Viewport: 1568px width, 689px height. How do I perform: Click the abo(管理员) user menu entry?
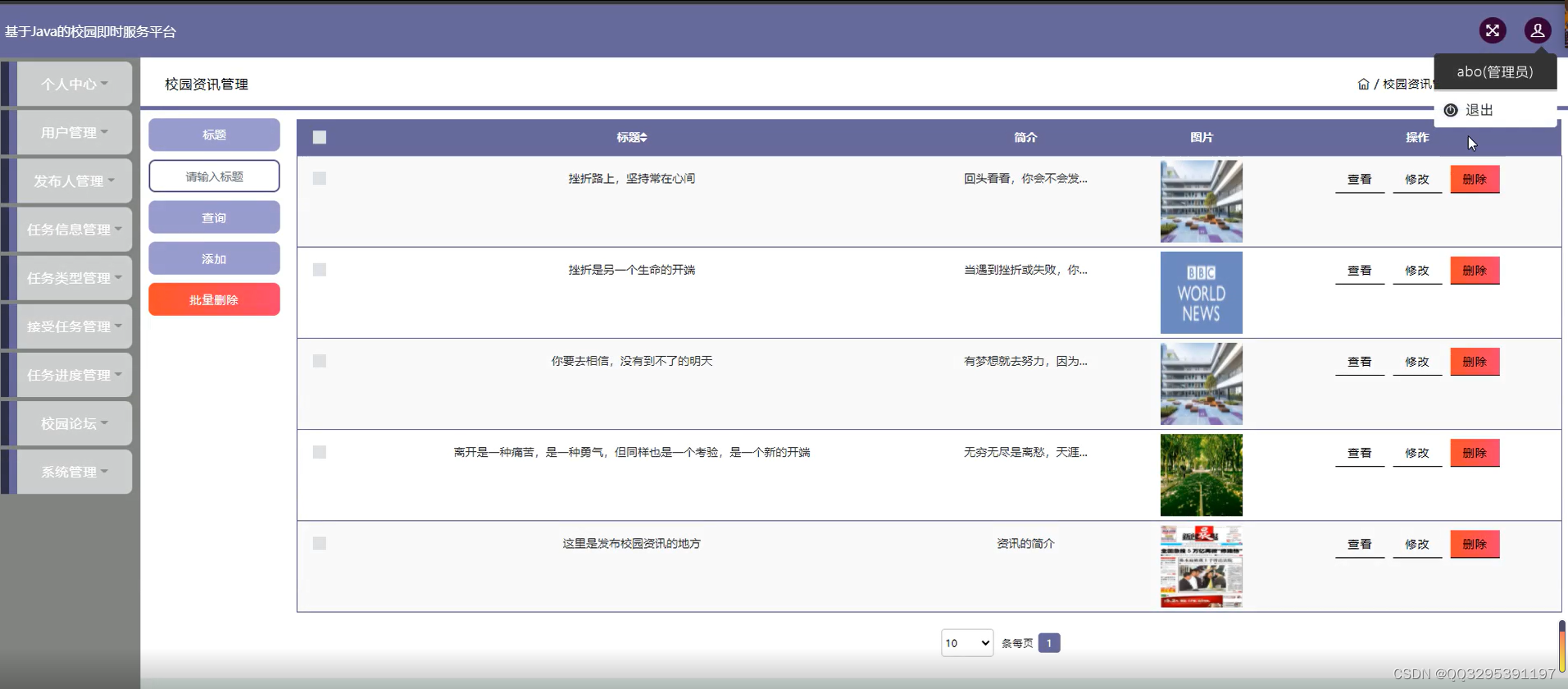pos(1495,71)
